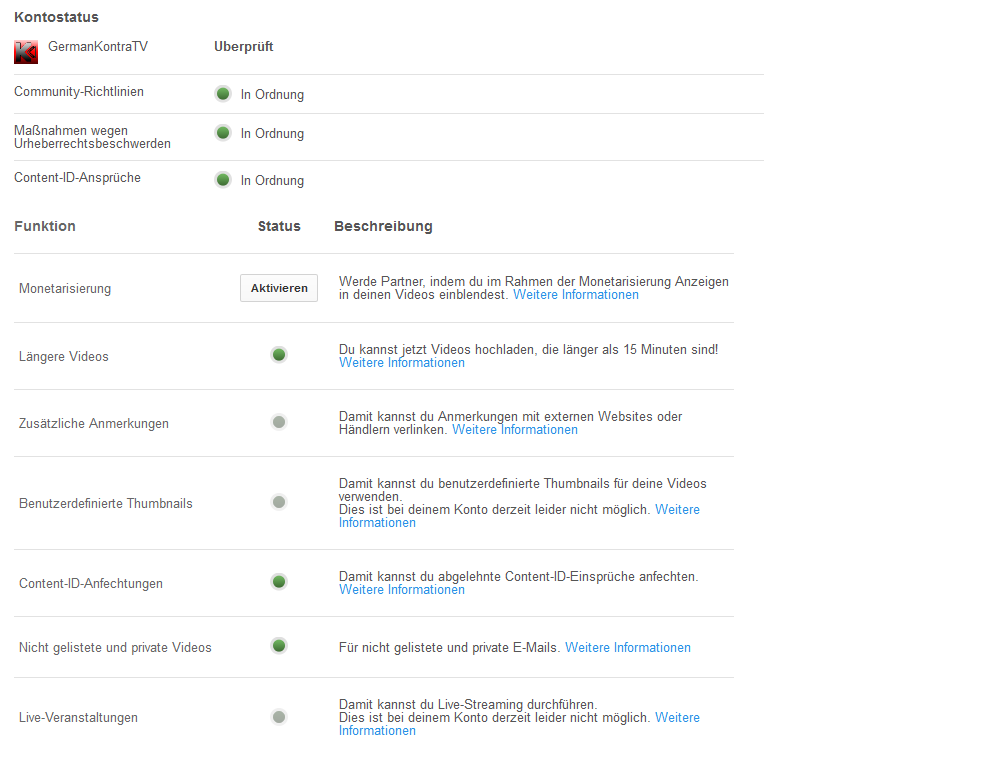Image resolution: width=1000 pixels, height=757 pixels.
Task: Follow Weitere Informationen link for Zusätzliche Anmerkungen
Action: [514, 430]
